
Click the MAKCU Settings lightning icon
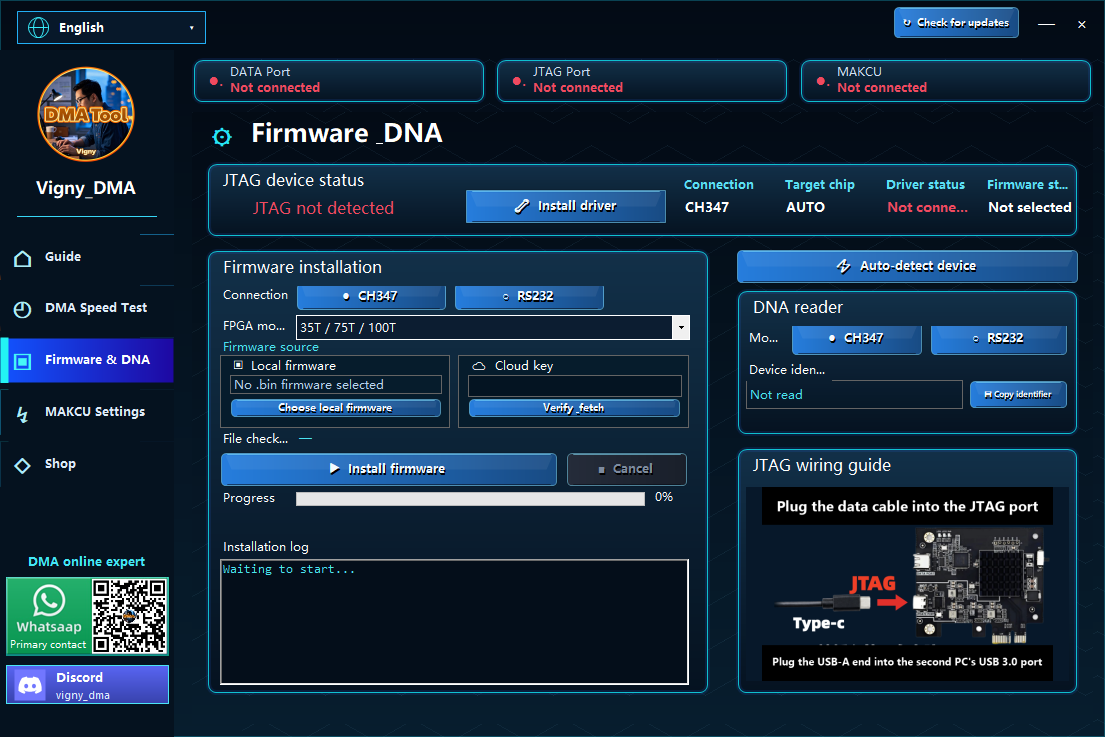coord(23,414)
